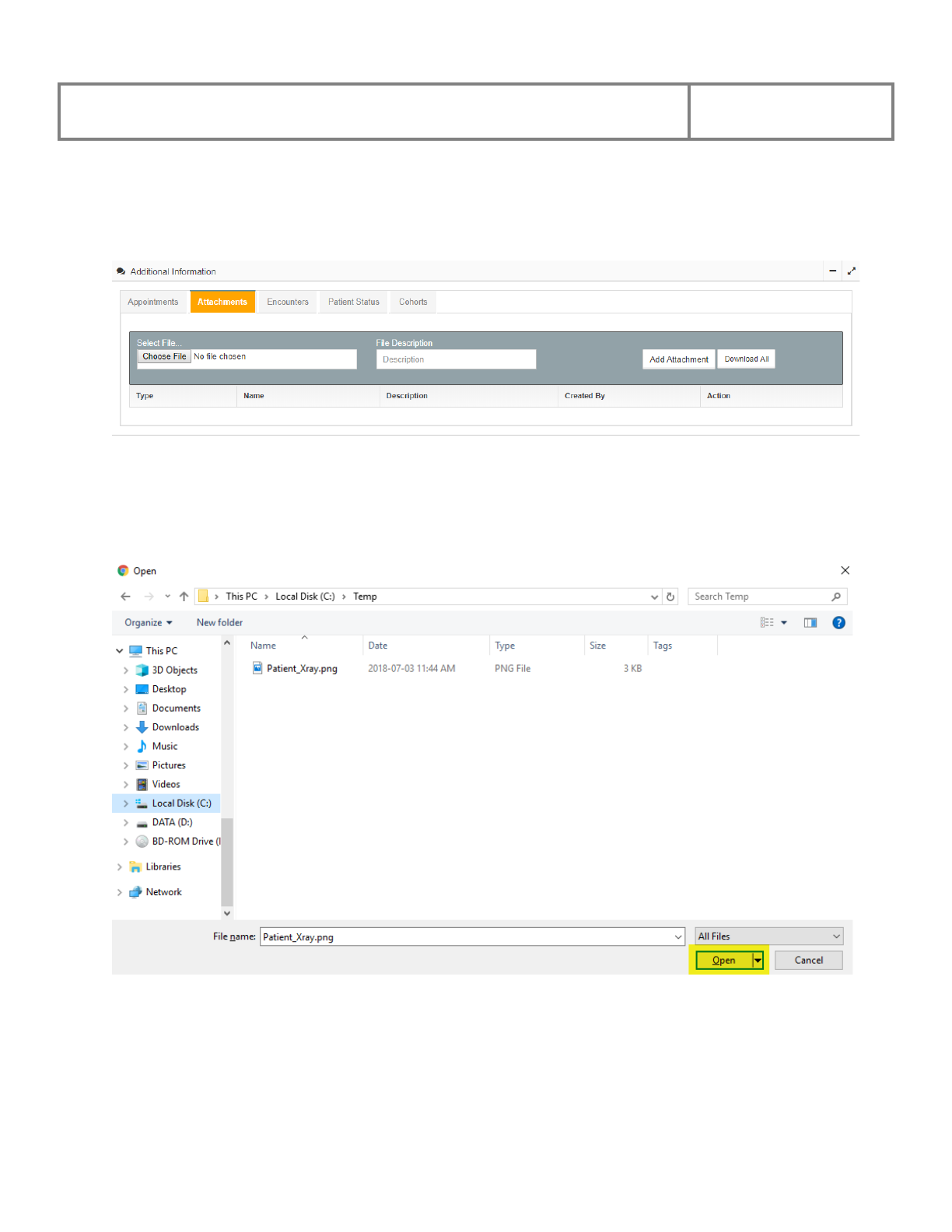The image size is (952, 1232).
Task: Open the Cohorts tab
Action: 413,302
